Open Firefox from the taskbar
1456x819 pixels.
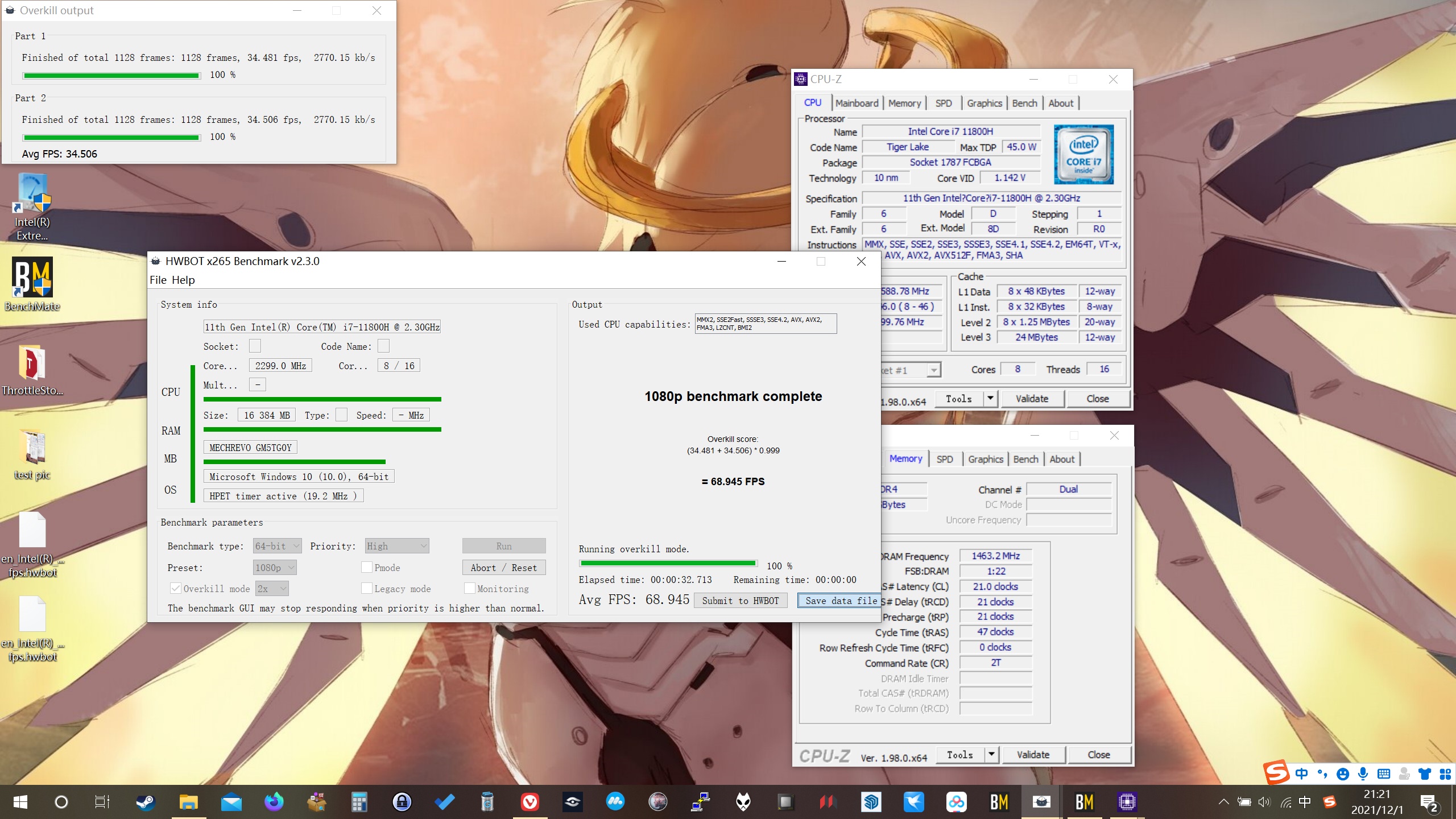click(x=274, y=802)
